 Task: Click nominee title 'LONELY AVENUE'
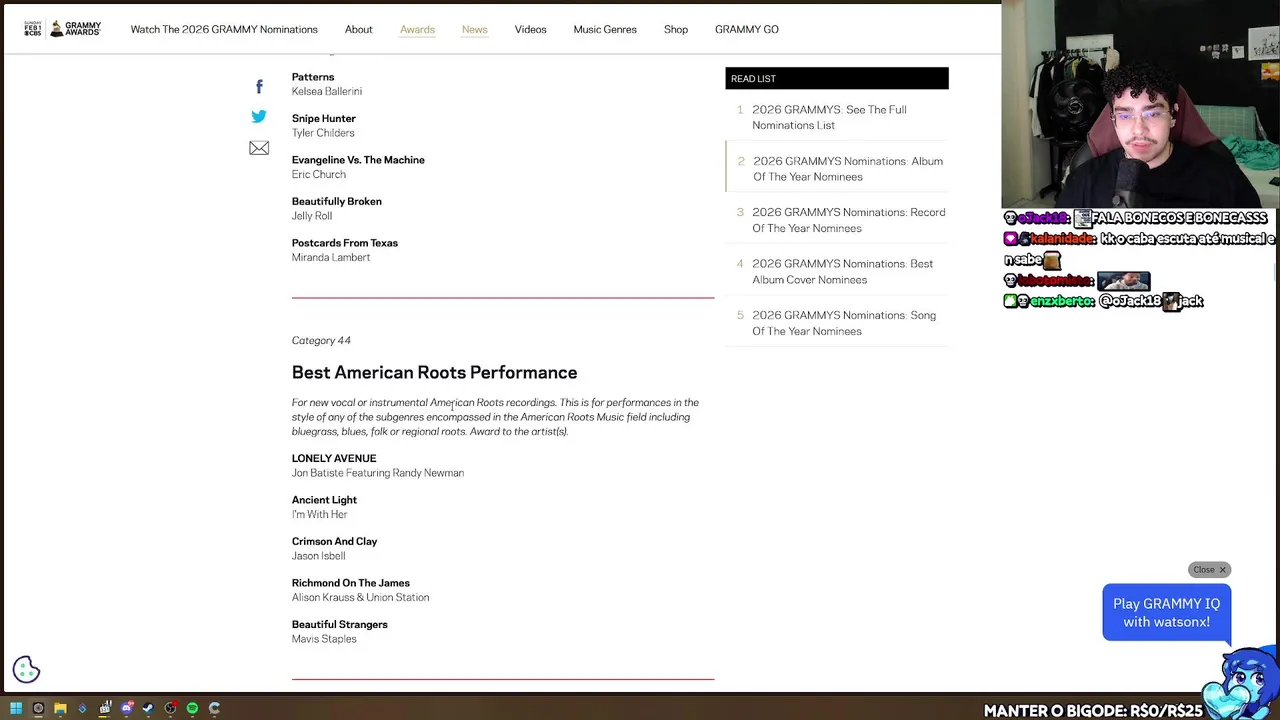point(334,458)
